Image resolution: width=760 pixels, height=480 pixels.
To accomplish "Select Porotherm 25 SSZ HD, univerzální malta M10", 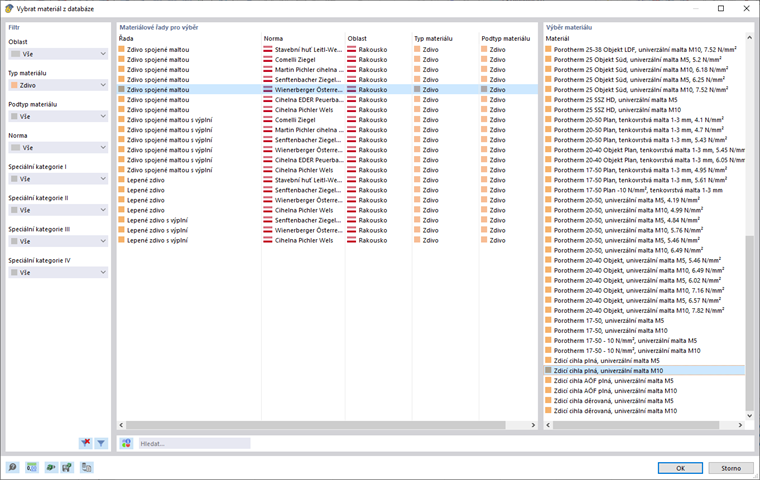I will pyautogui.click(x=645, y=110).
